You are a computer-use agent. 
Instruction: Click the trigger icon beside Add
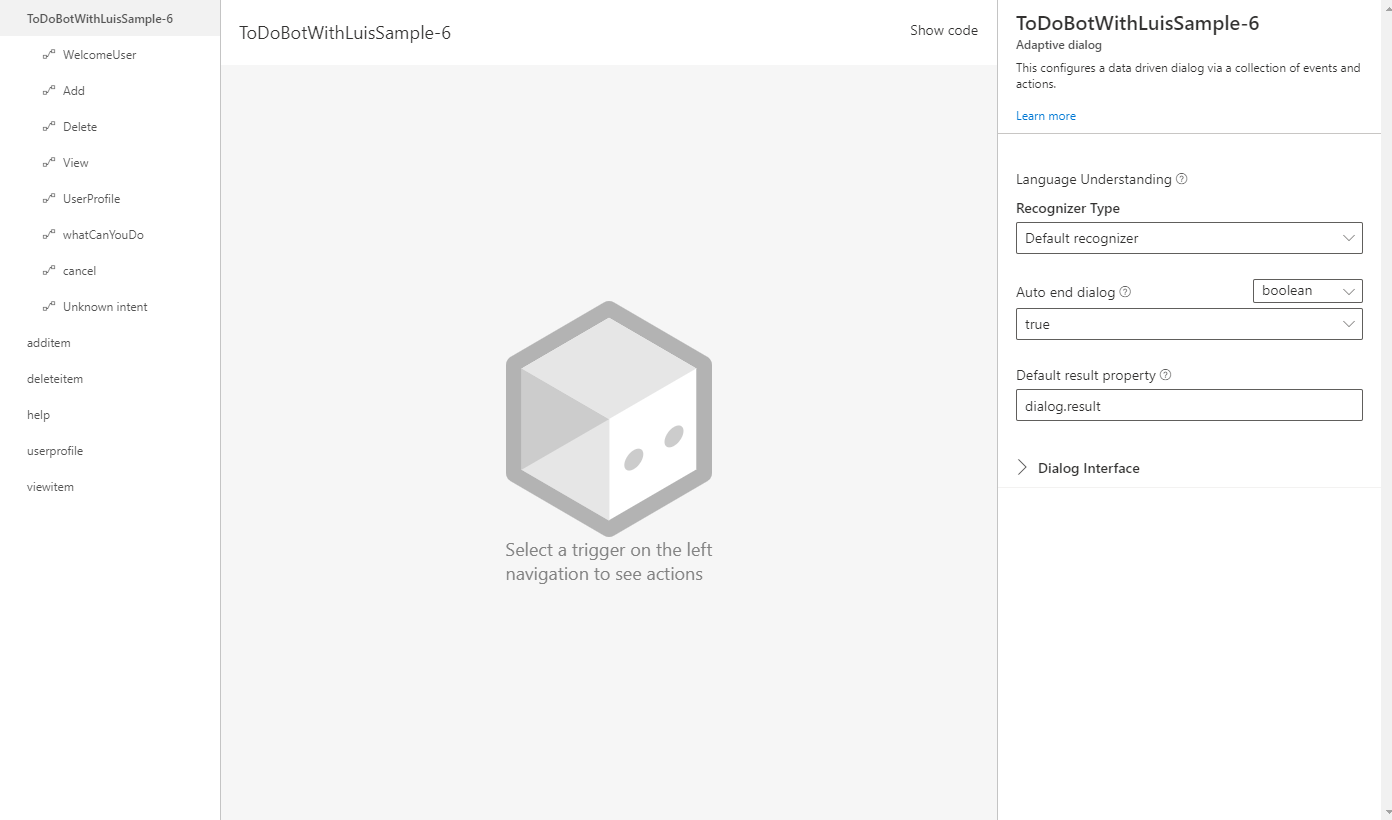49,91
